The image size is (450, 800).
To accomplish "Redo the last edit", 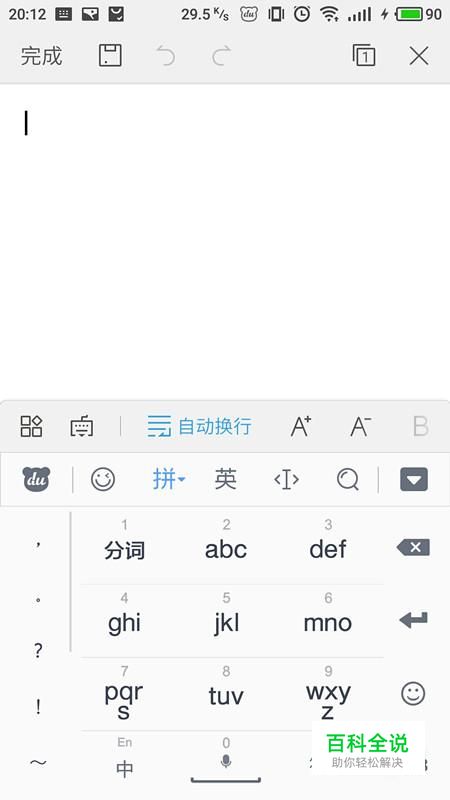I will [x=221, y=56].
